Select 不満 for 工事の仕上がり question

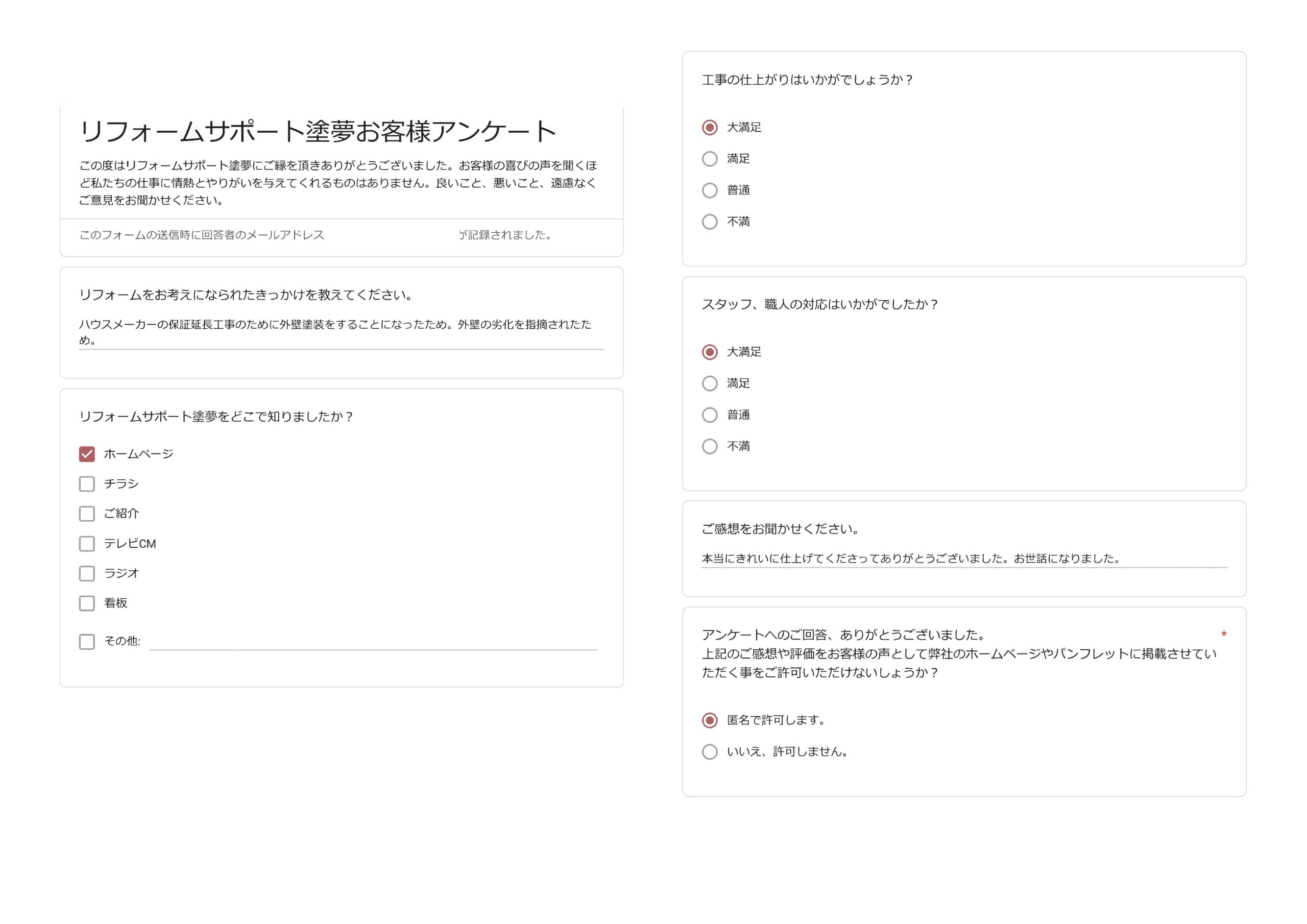(709, 222)
